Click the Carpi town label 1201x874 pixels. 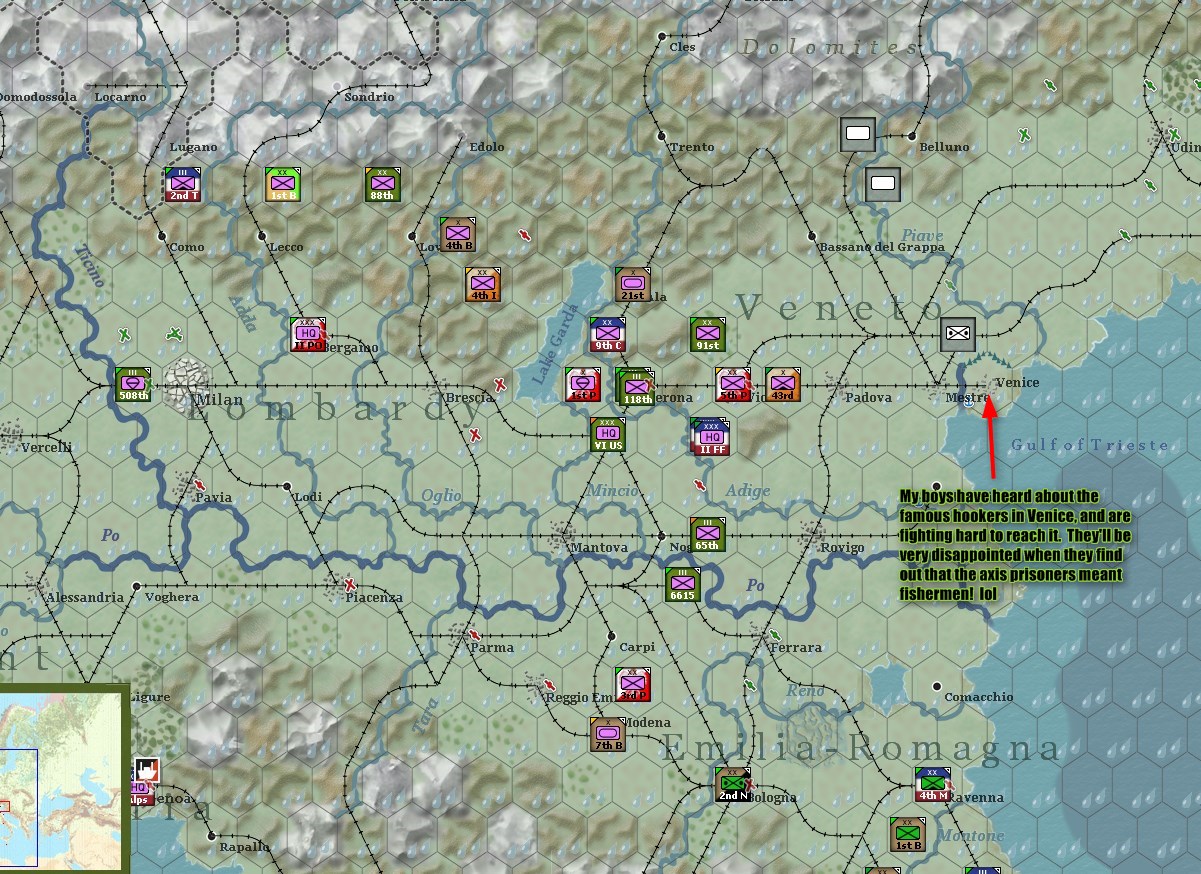coord(637,648)
